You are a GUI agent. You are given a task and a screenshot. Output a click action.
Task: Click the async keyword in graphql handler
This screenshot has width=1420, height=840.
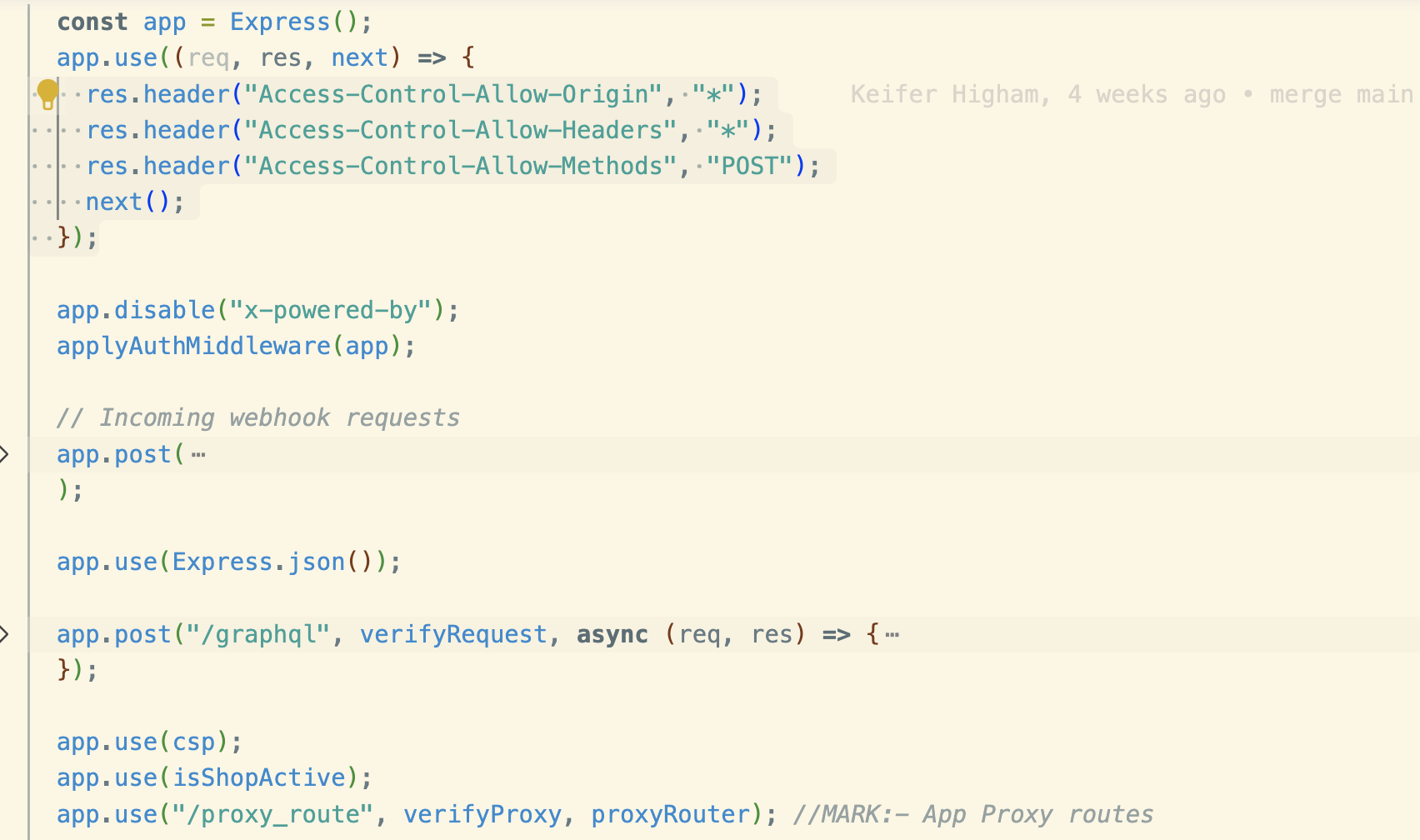point(612,634)
